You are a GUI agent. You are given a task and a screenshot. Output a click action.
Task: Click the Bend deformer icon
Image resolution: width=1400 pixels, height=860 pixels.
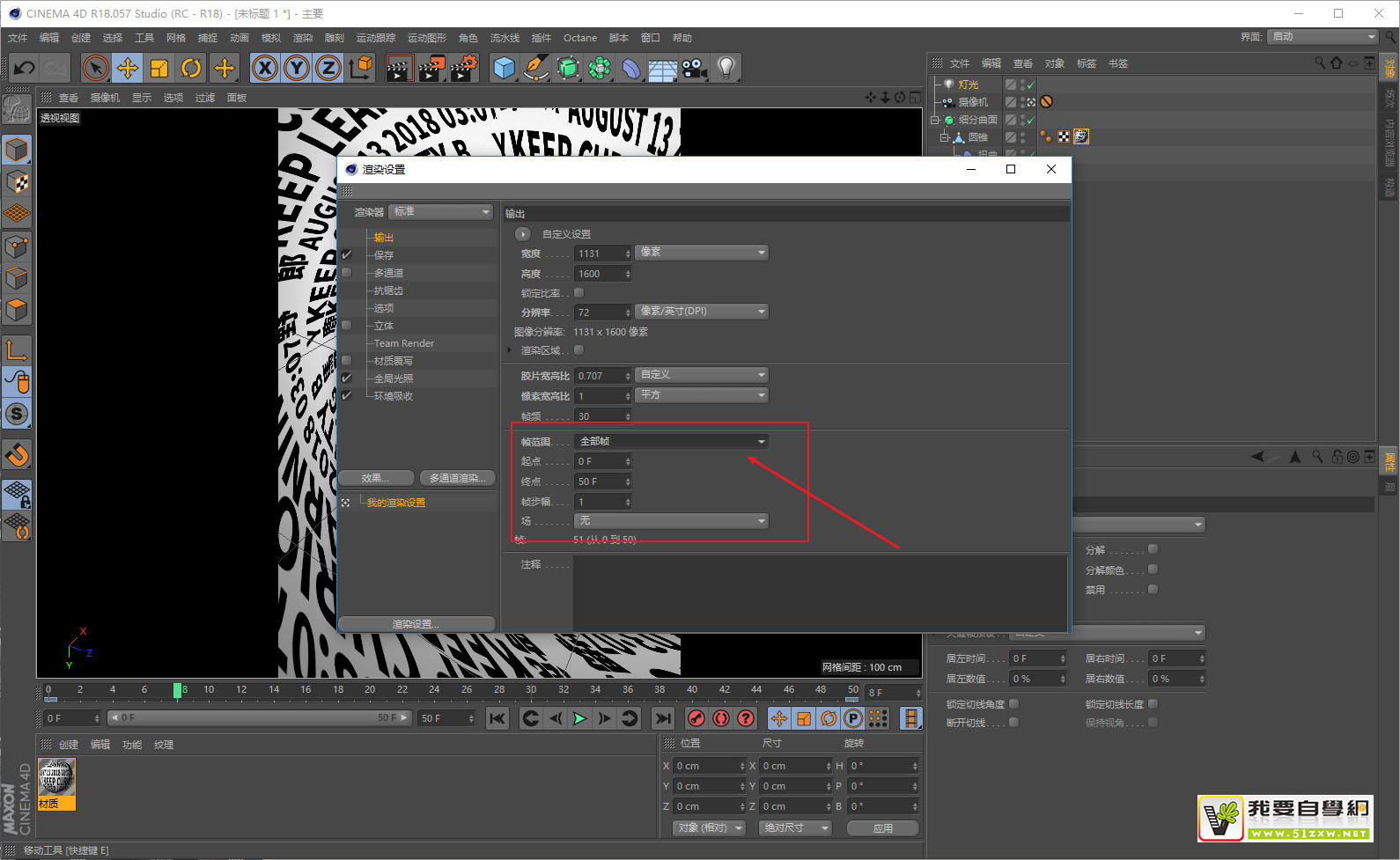(x=631, y=68)
